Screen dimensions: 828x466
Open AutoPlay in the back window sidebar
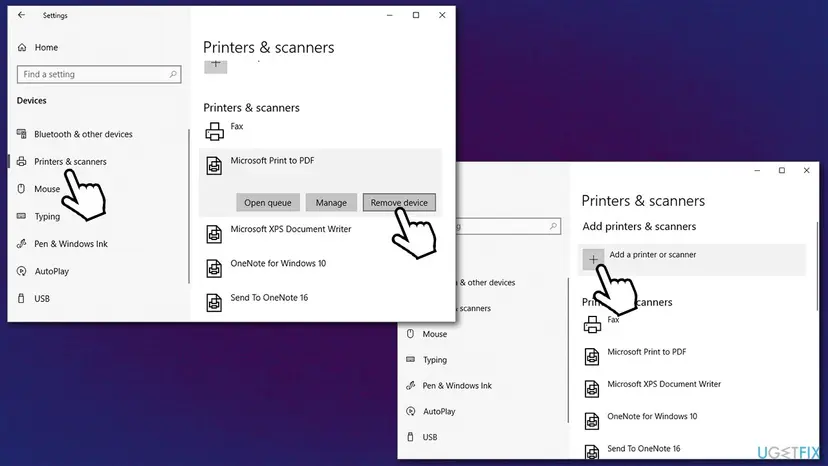pos(439,412)
